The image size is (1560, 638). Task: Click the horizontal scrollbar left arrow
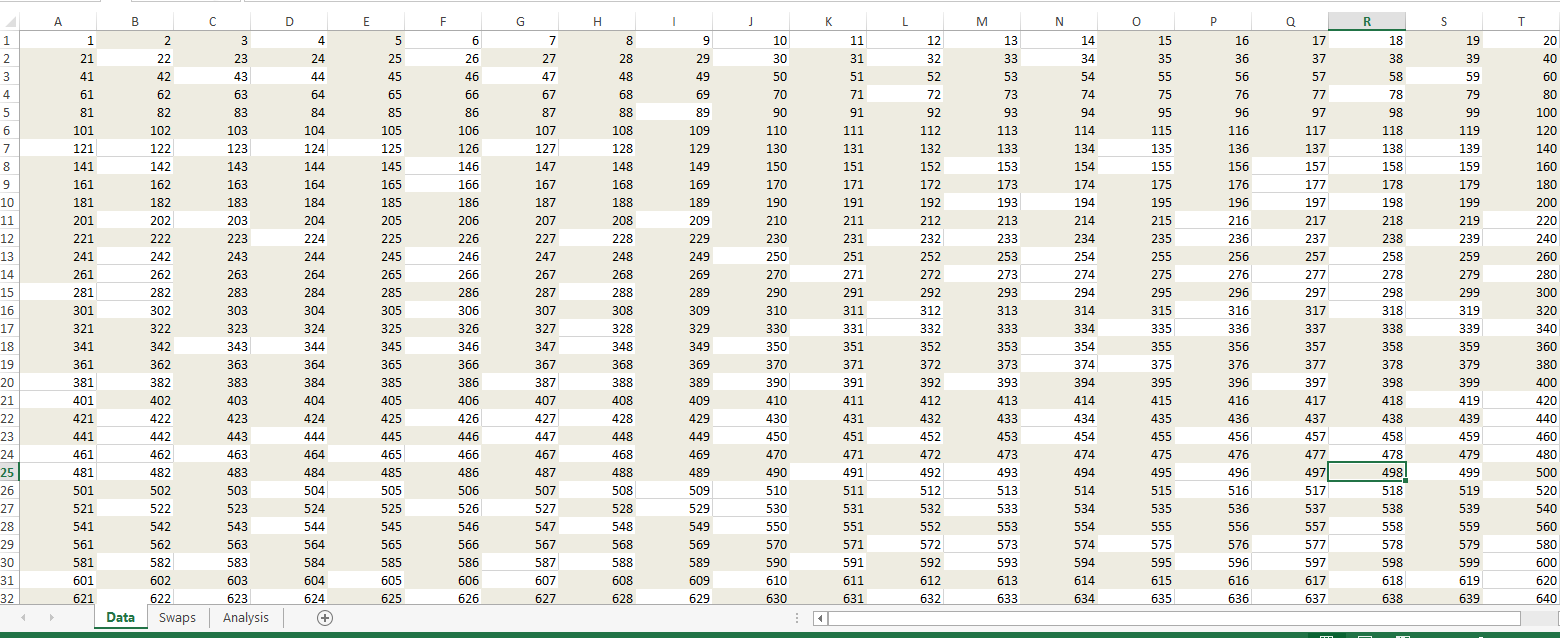point(822,619)
